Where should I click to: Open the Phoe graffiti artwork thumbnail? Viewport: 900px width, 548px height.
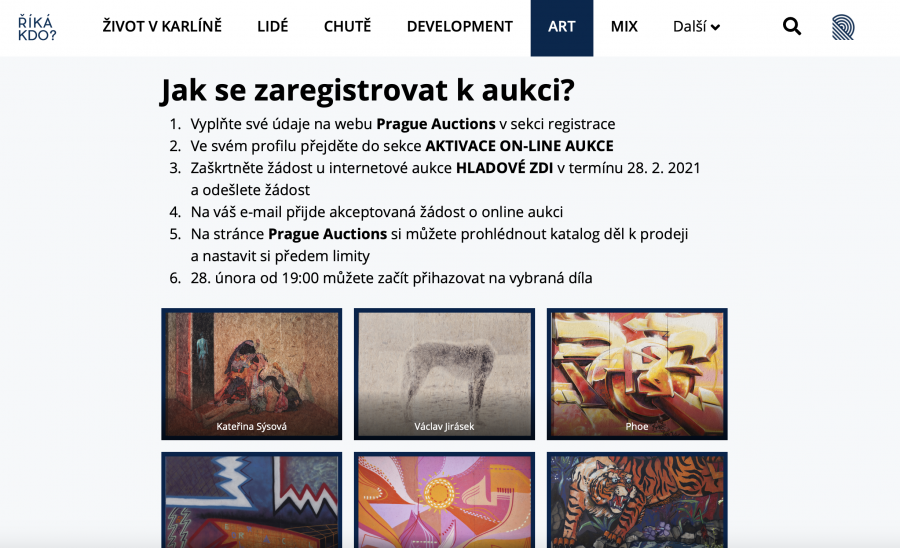(x=637, y=374)
